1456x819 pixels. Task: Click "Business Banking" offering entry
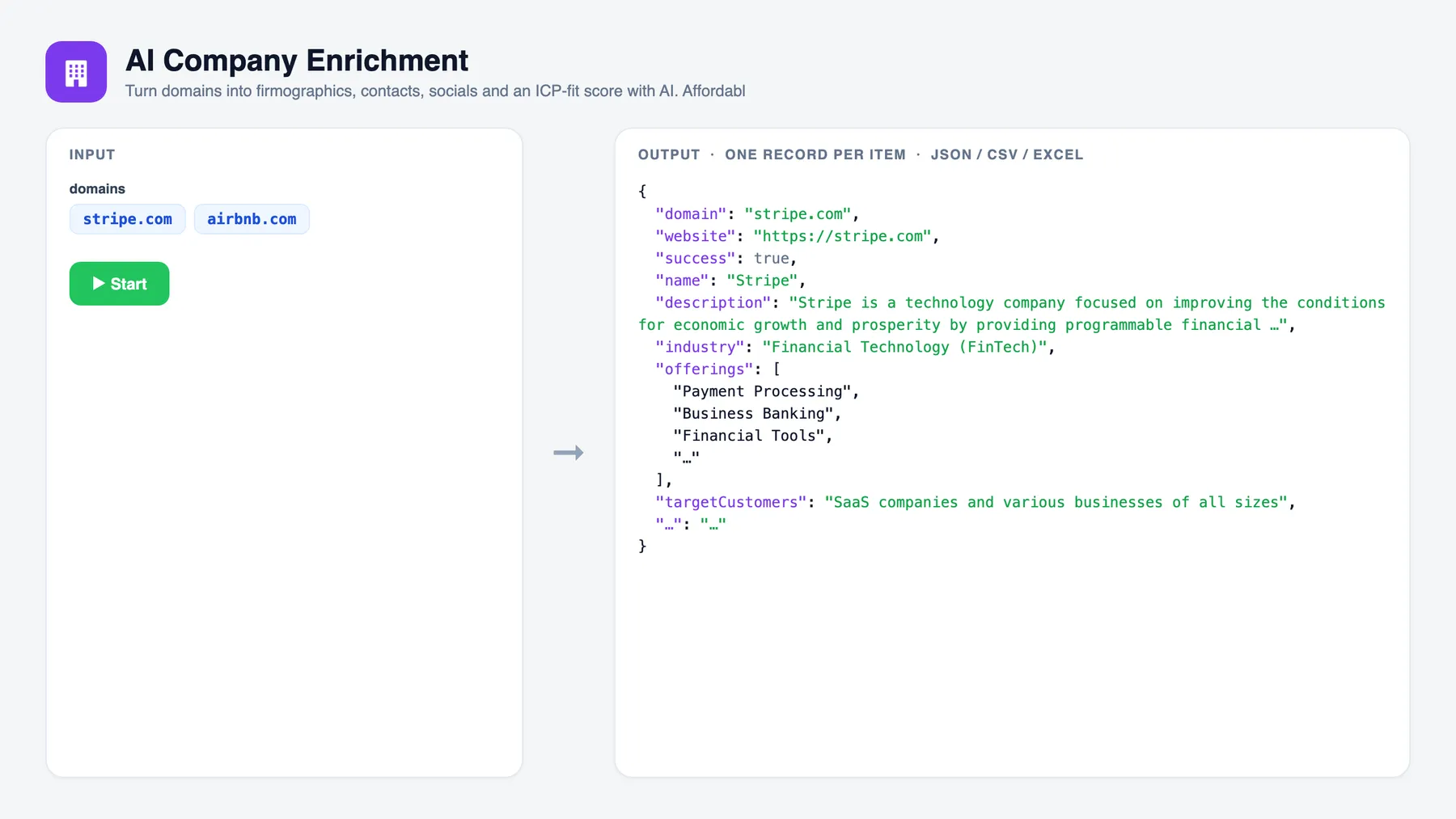[753, 414]
